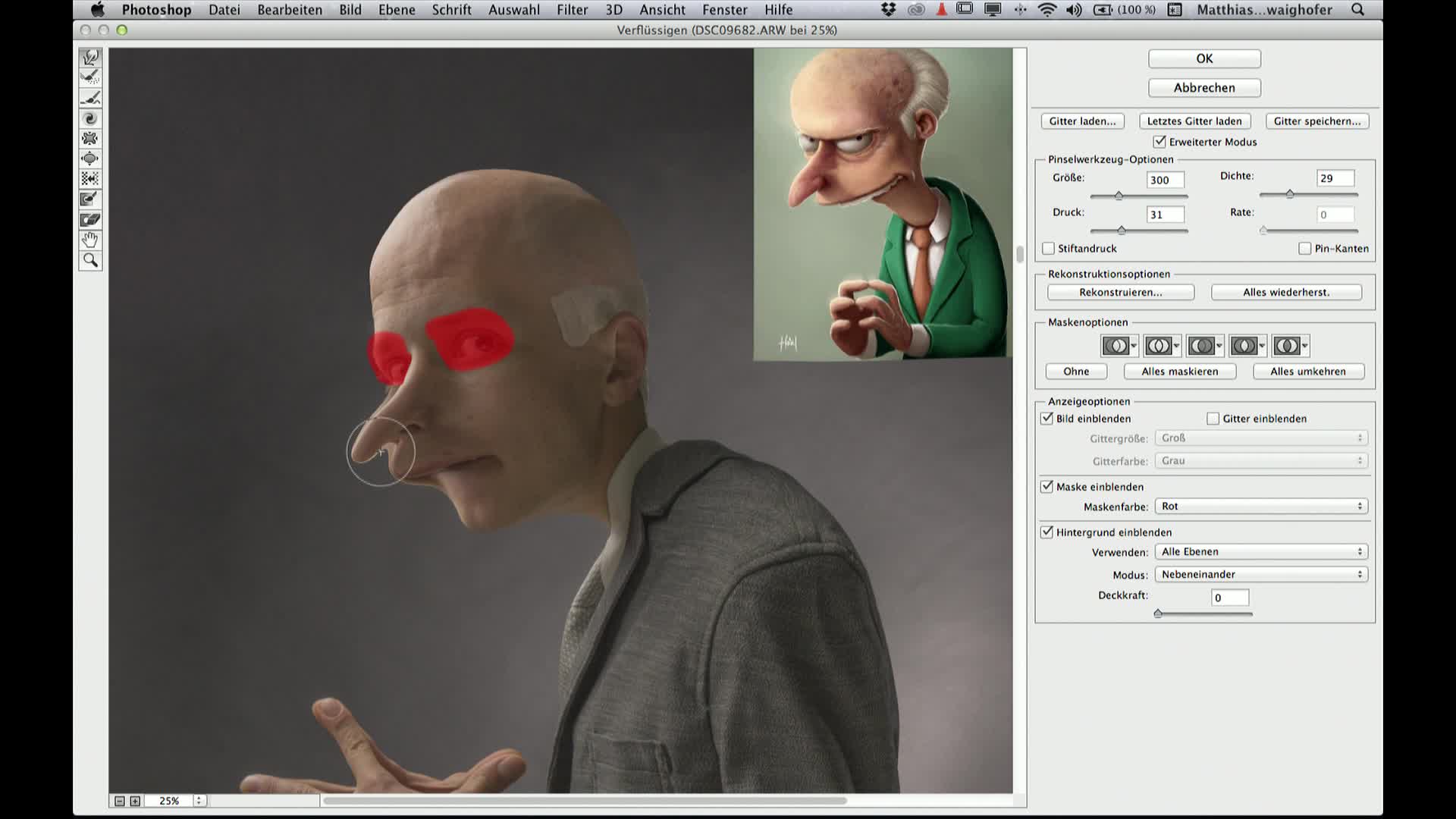Click Alles wiederherst. button
Screen dimensions: 1456x819
[1286, 292]
